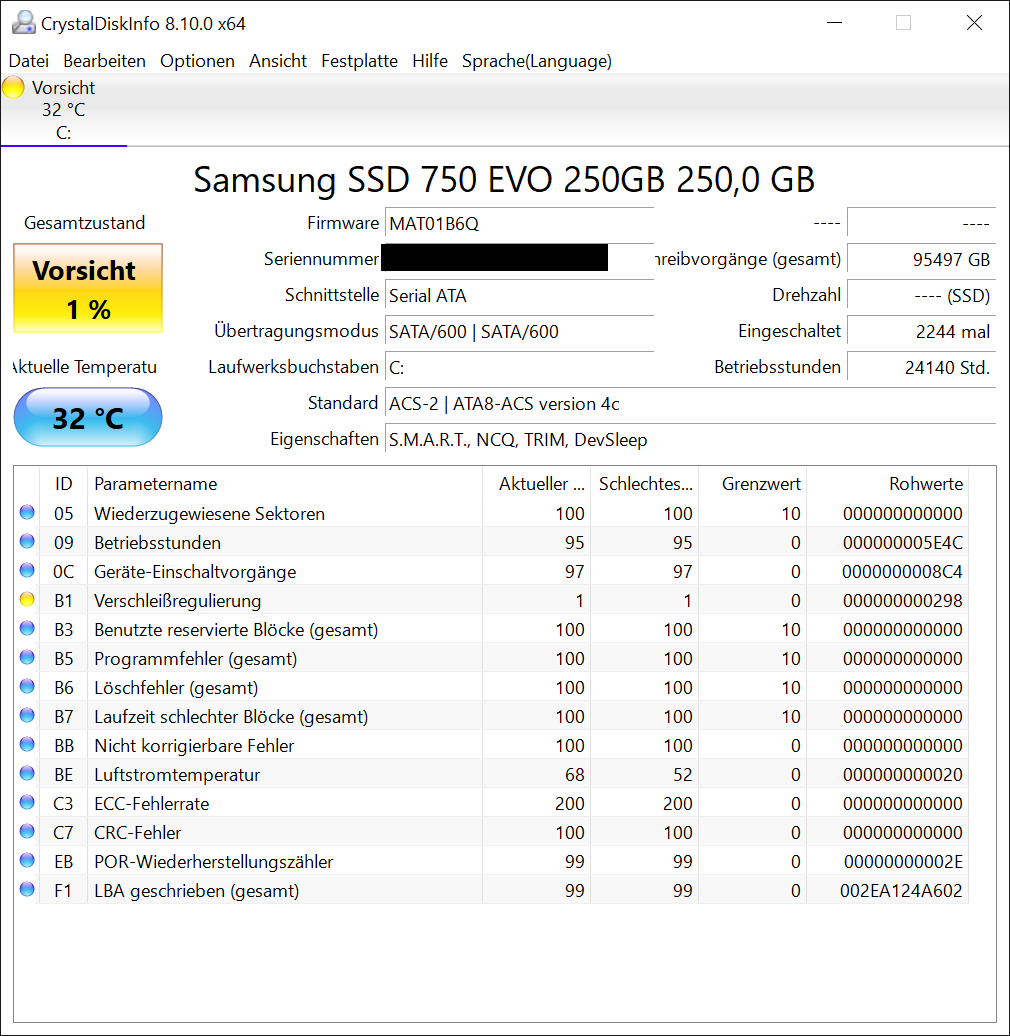Click raw value 0000000008C4

(x=902, y=572)
